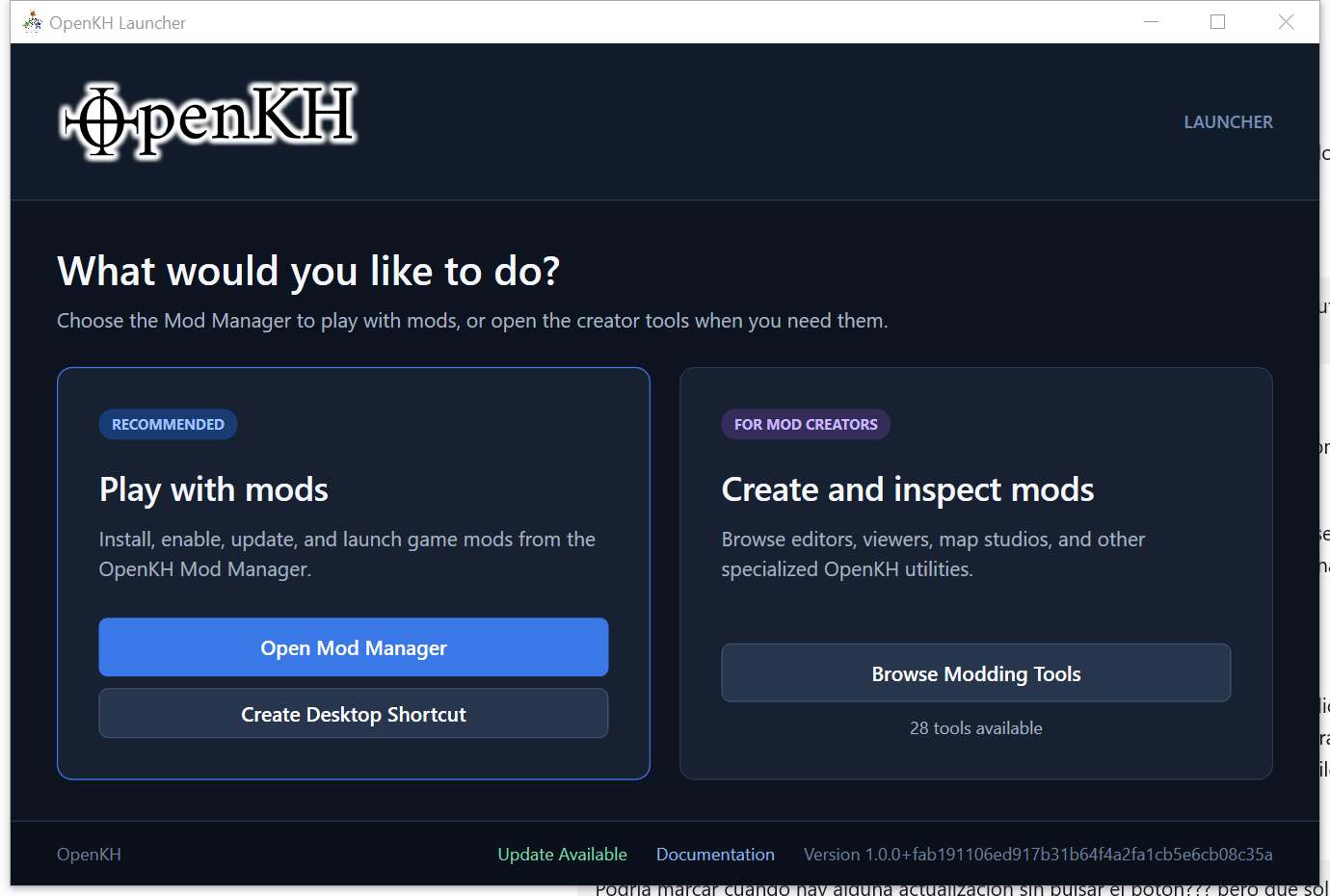Click the 'Install, enable, update' description text
The width and height of the screenshot is (1330, 896).
(x=347, y=554)
